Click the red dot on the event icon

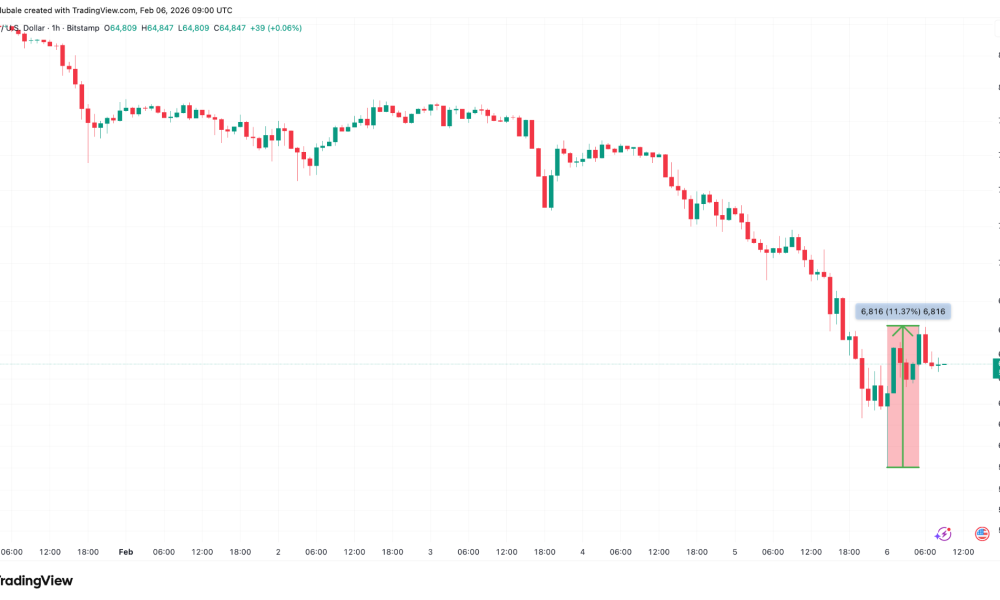pos(949,529)
